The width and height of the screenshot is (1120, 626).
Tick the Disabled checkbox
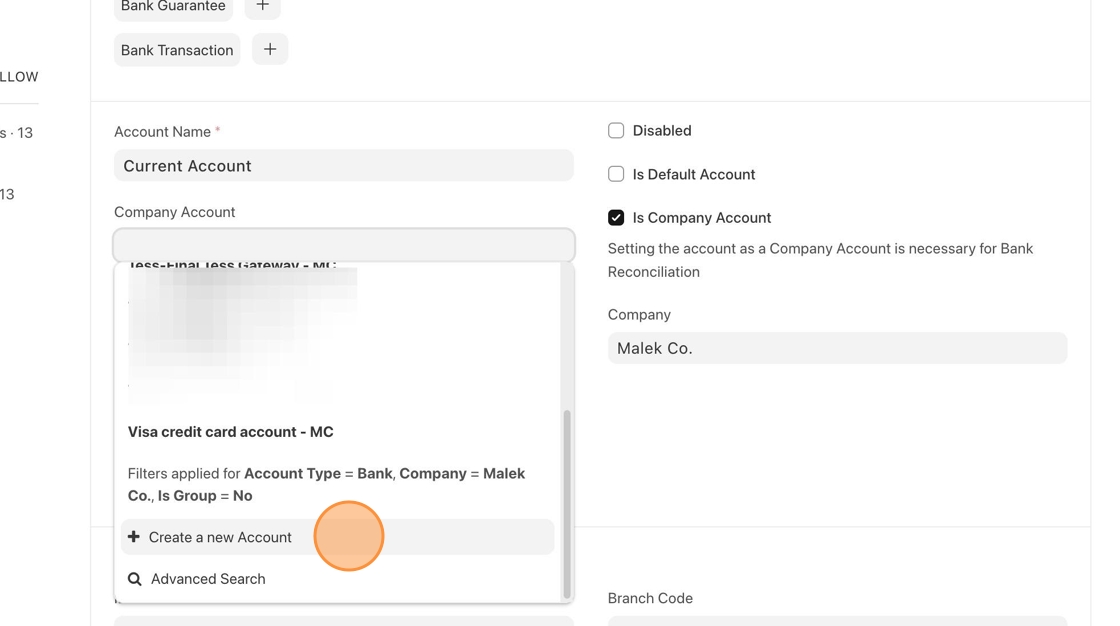[x=616, y=131]
